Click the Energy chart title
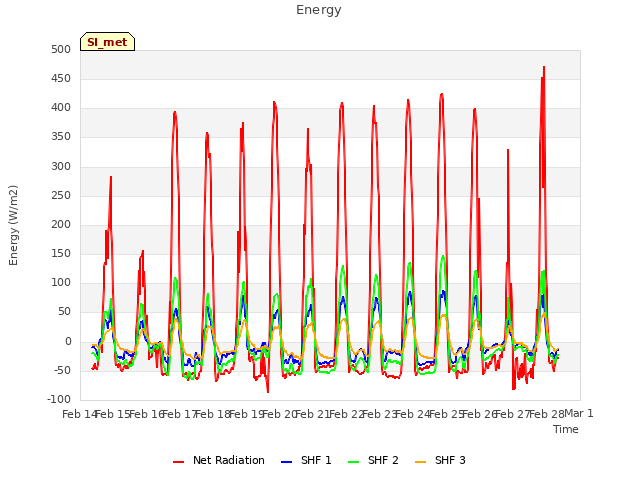This screenshot has width=640, height=480. 319,10
